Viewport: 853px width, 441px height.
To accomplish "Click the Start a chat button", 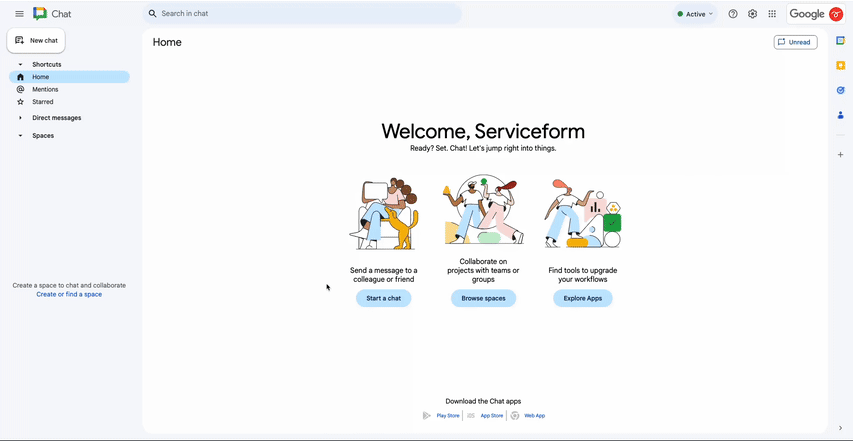I will (x=384, y=298).
